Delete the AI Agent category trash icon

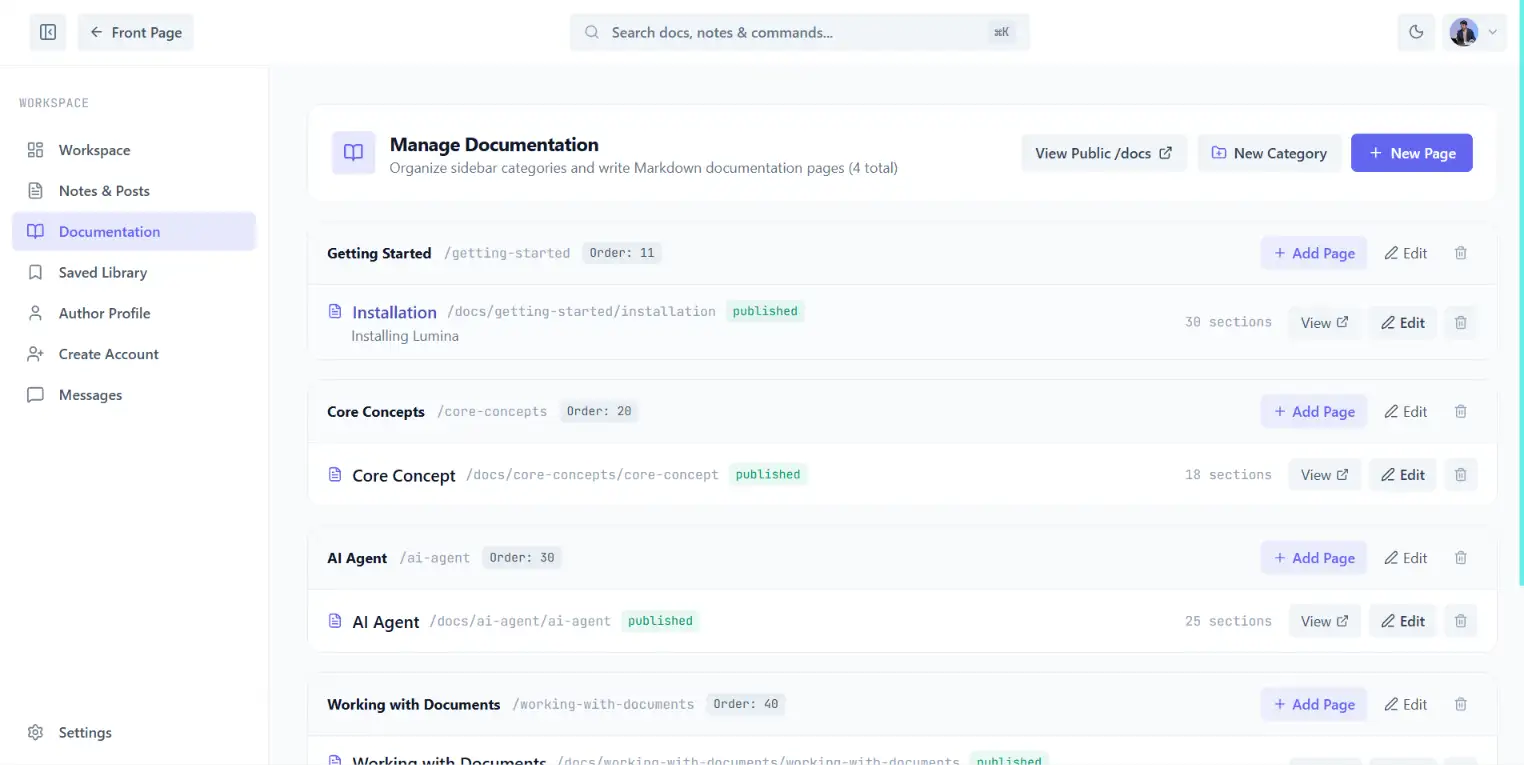(x=1461, y=558)
